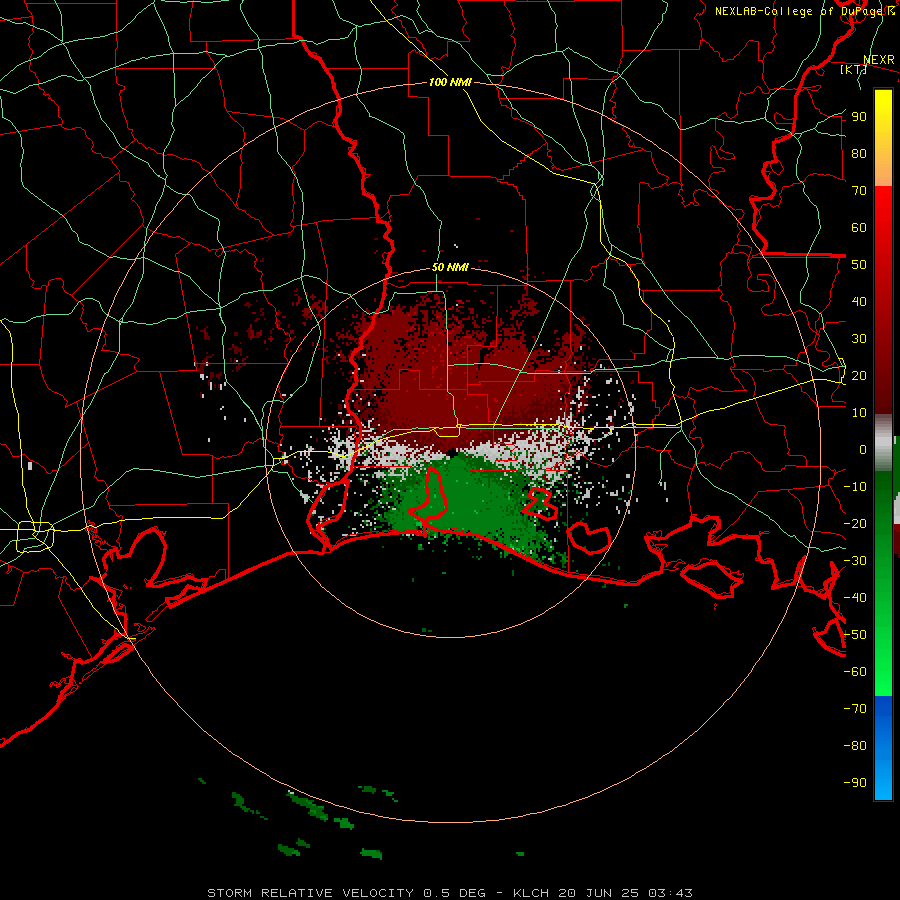Click the positive 70 scale value

point(859,191)
